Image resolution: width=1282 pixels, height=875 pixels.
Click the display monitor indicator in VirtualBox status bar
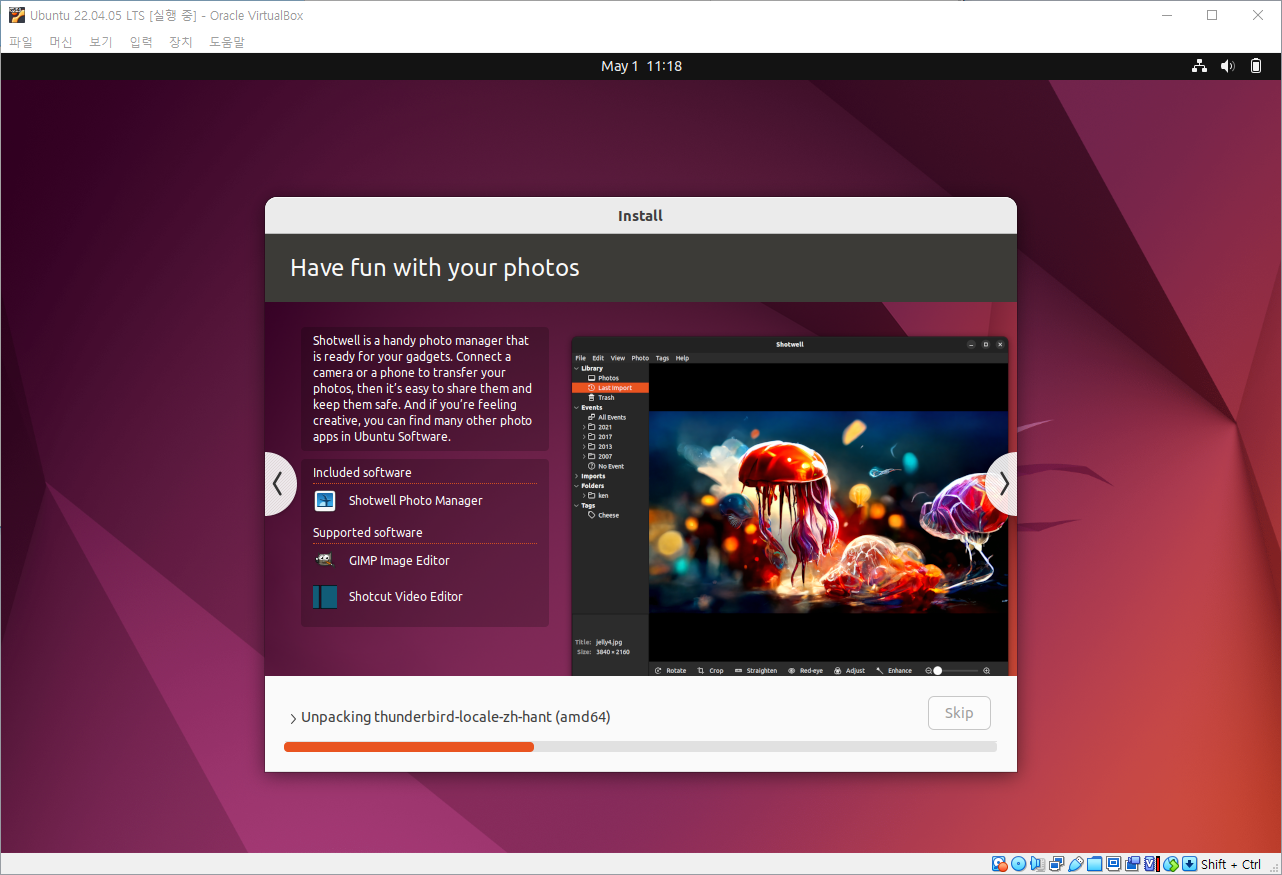click(1113, 864)
